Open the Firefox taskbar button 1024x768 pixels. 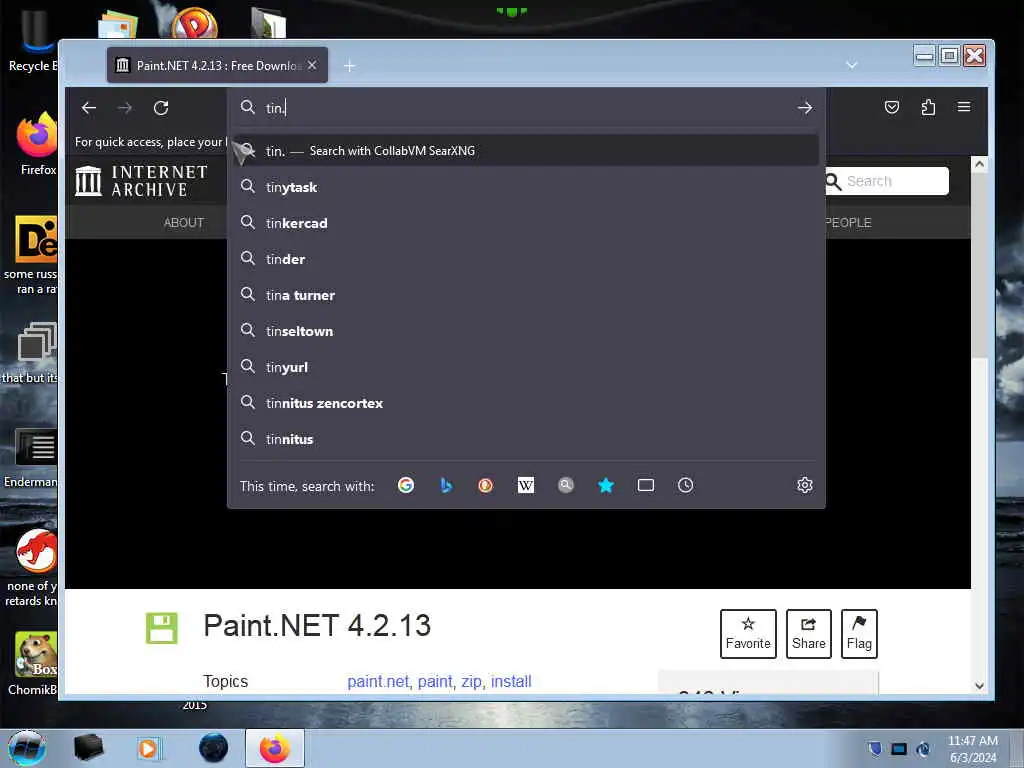(274, 748)
